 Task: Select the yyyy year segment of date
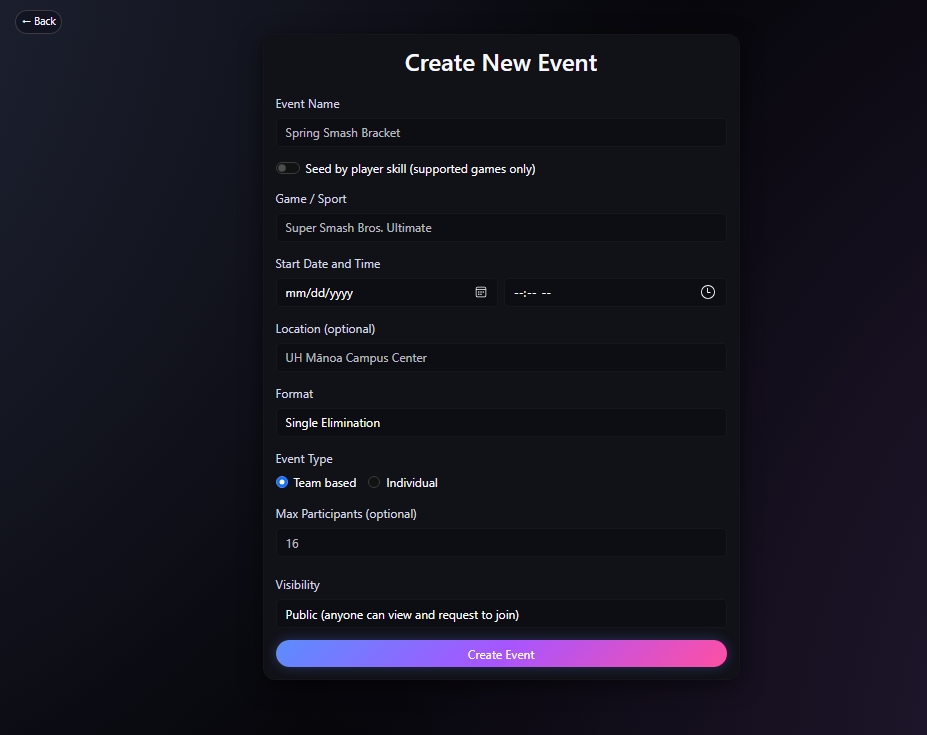click(341, 293)
